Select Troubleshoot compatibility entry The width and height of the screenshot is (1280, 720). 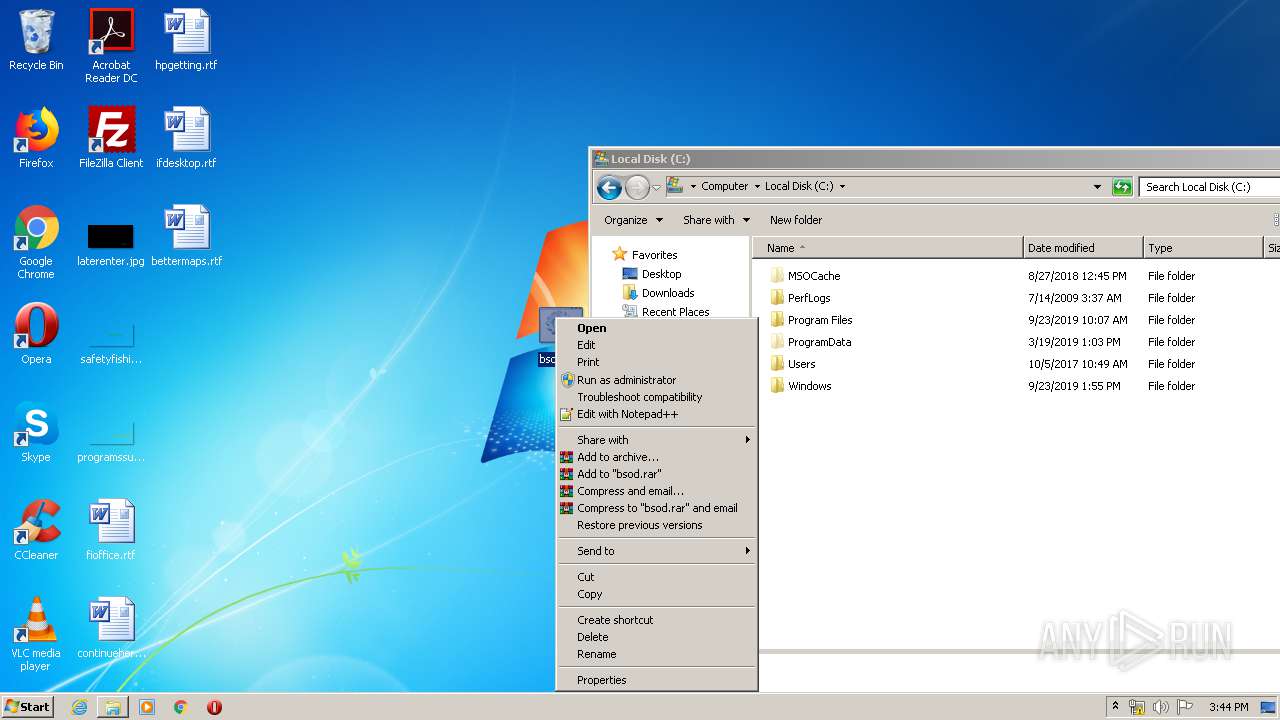click(x=656, y=397)
